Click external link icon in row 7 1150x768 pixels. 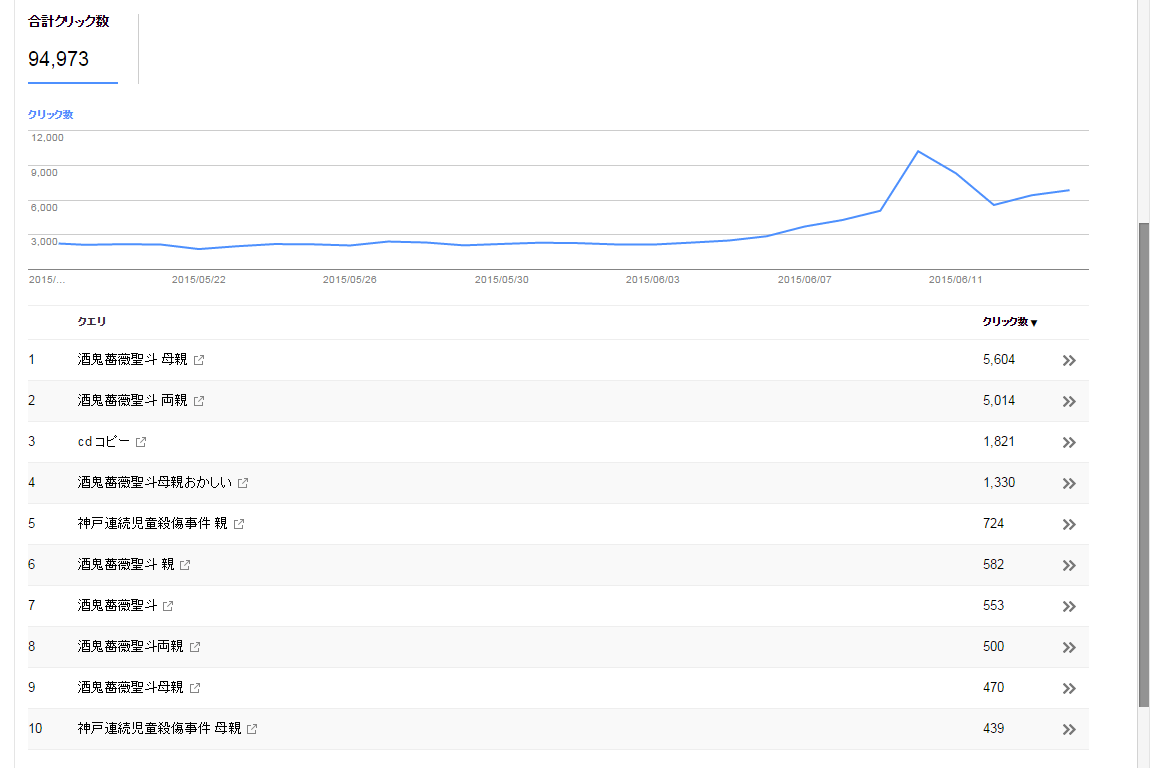click(x=168, y=606)
